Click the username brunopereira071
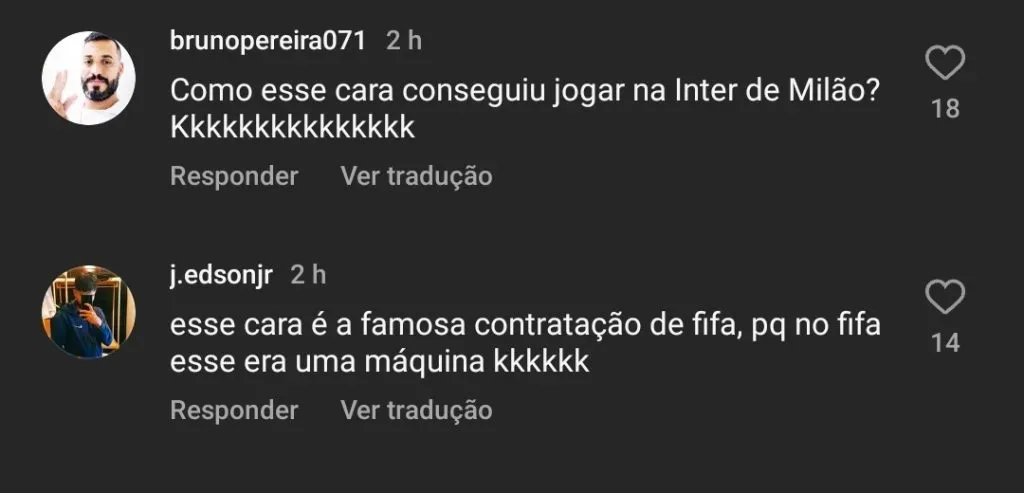Viewport: 1024px width, 493px height. click(x=268, y=41)
